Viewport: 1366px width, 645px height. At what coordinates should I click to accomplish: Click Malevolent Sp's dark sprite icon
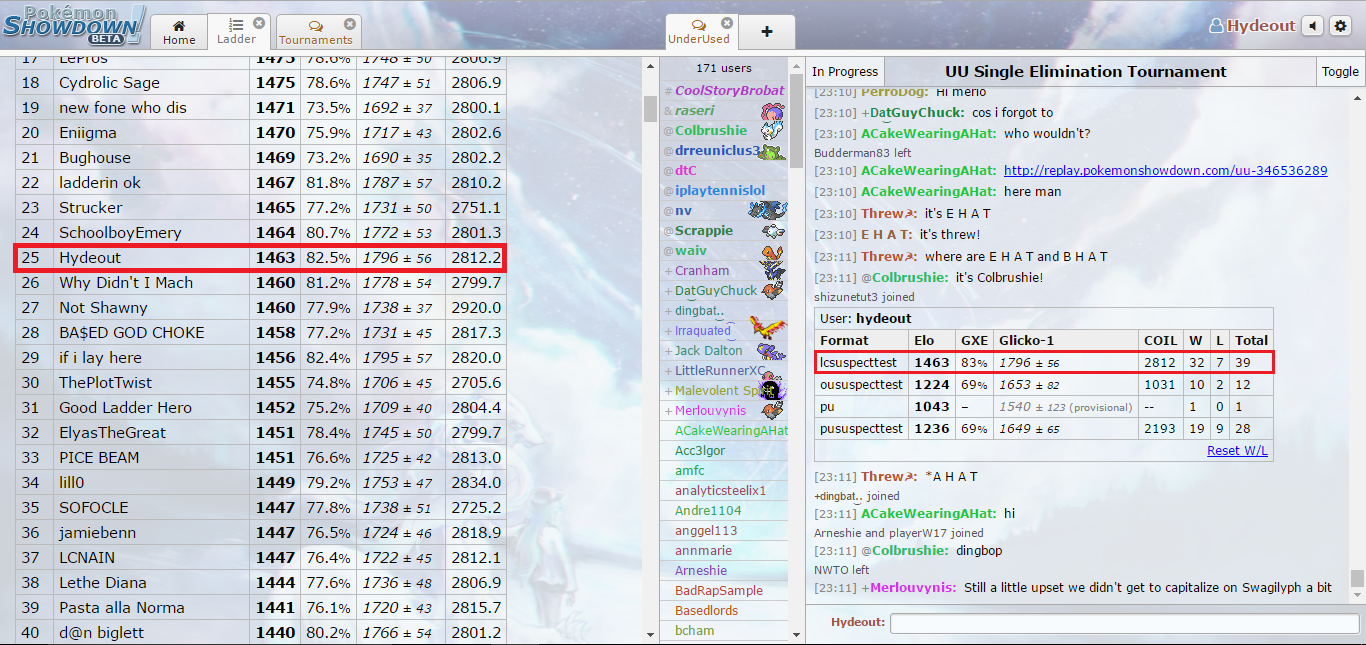pyautogui.click(x=771, y=391)
